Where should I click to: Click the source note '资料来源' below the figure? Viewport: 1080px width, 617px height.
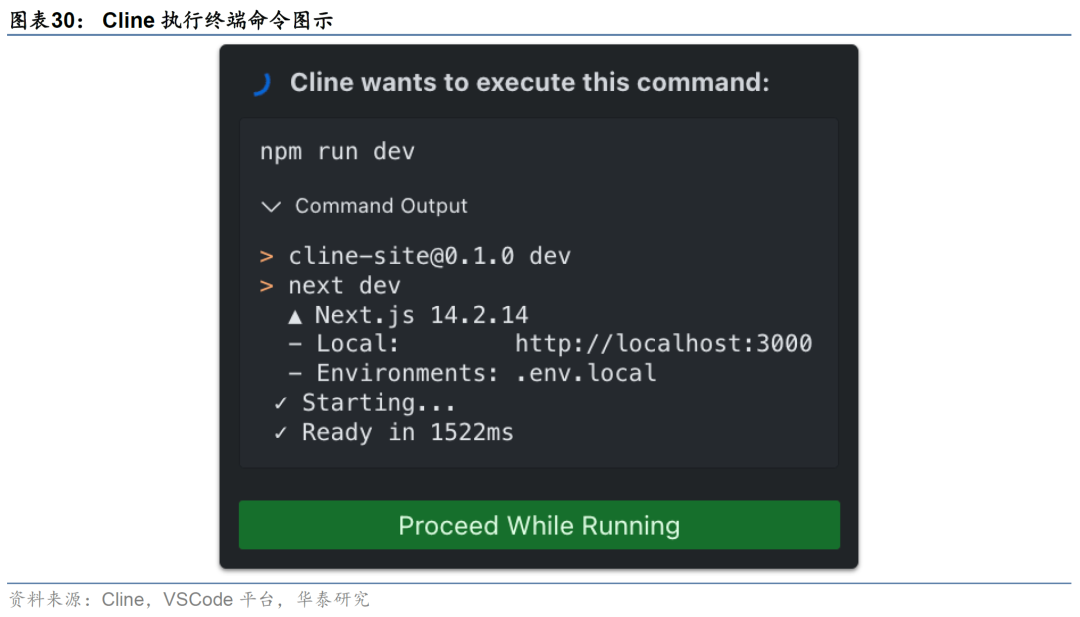click(x=190, y=599)
